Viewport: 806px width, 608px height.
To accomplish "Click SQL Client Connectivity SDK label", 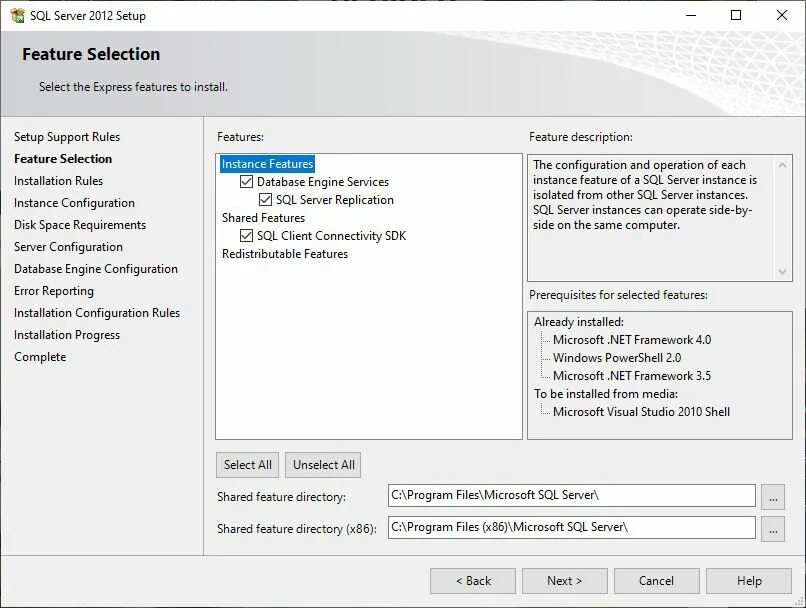I will [x=332, y=236].
